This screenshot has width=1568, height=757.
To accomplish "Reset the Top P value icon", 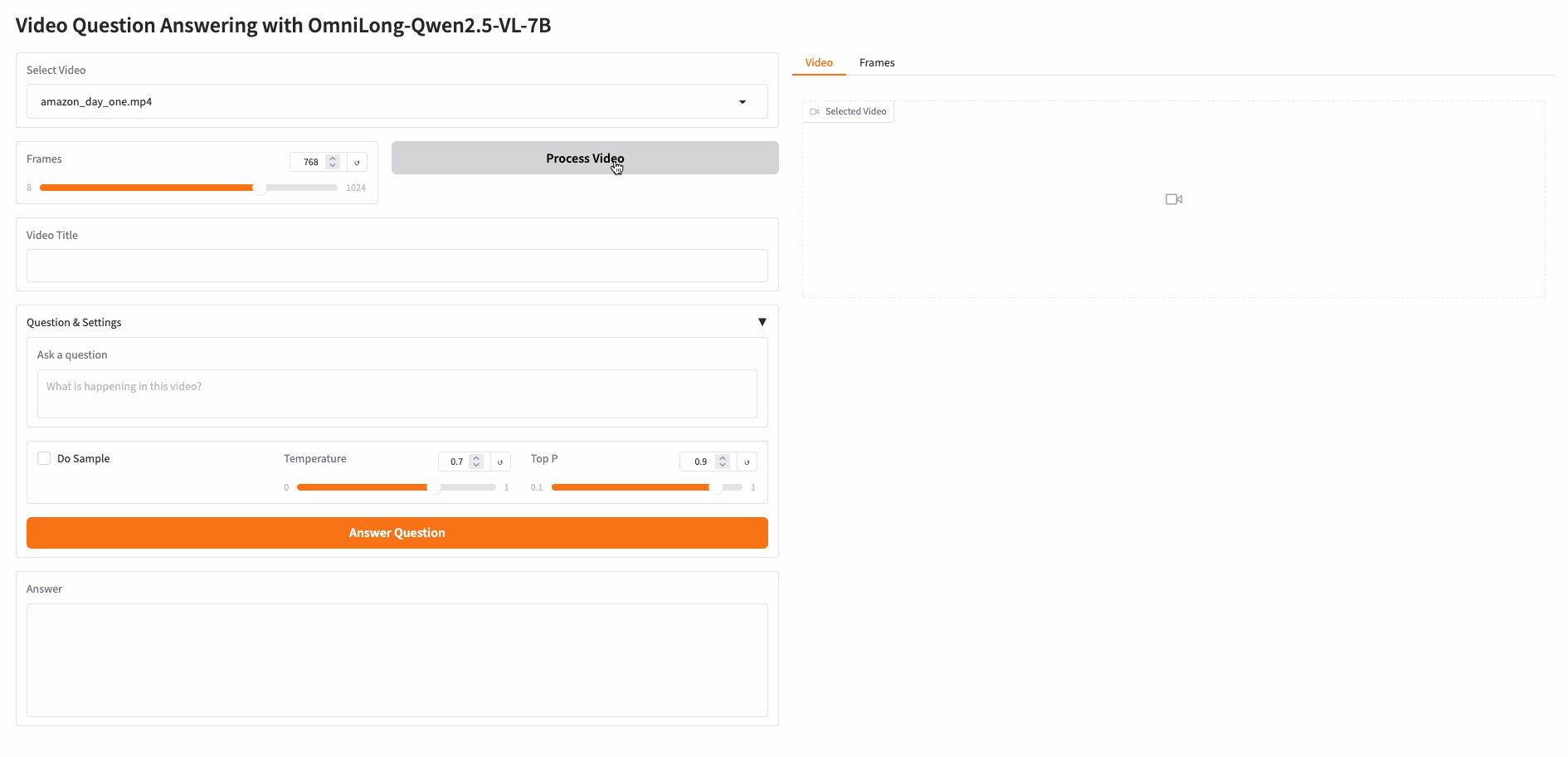I will click(747, 462).
